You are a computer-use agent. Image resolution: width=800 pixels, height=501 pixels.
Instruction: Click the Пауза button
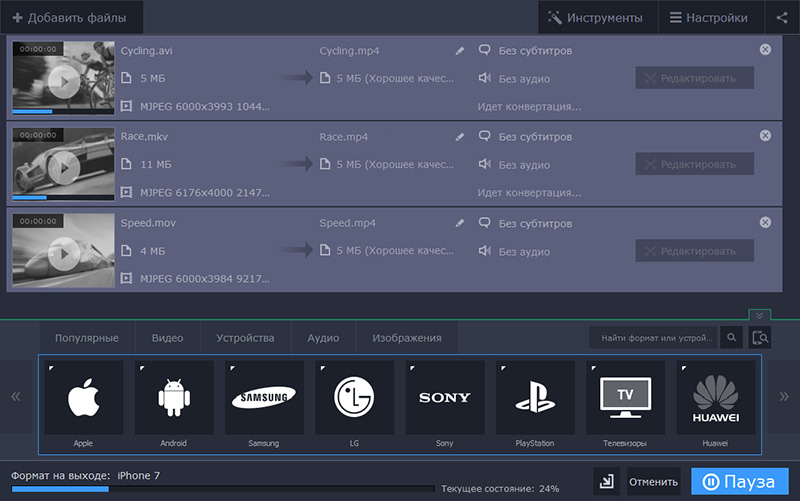(x=740, y=482)
